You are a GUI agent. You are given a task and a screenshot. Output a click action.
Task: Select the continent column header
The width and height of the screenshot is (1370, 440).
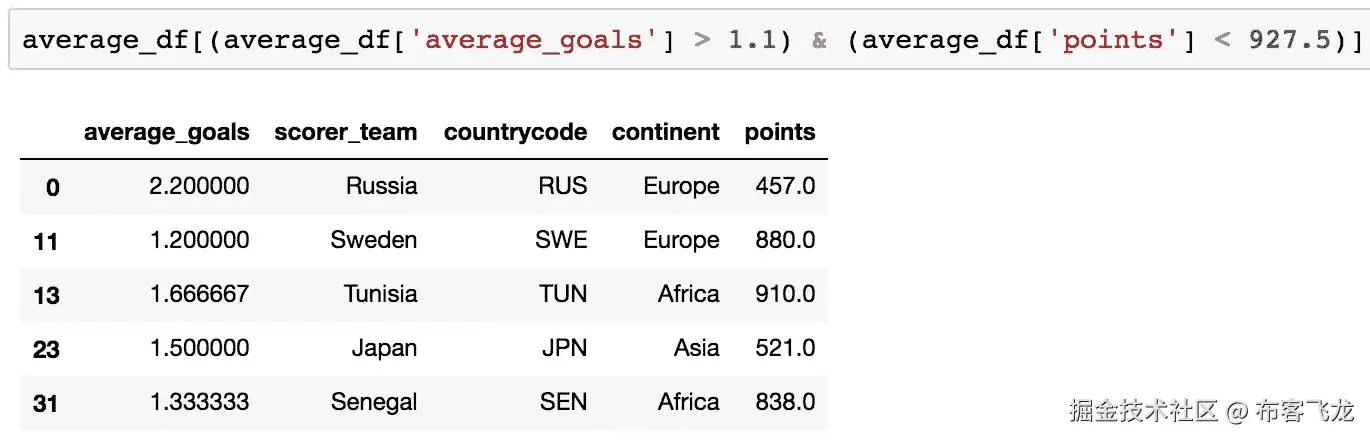[665, 132]
